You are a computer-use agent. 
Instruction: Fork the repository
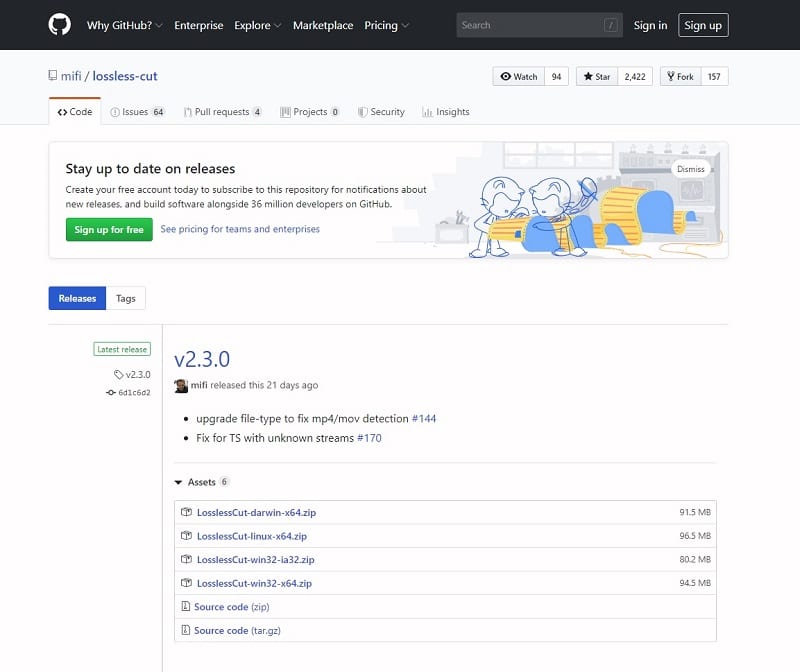click(x=681, y=77)
